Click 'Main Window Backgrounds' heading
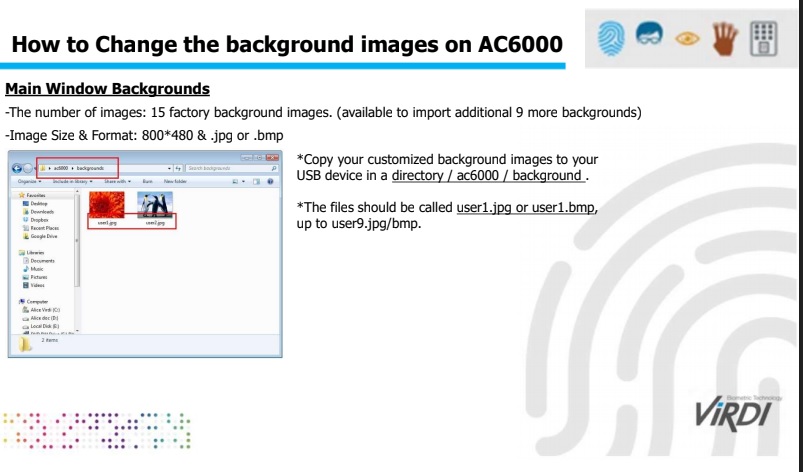Image resolution: width=803 pixels, height=472 pixels. [108, 89]
